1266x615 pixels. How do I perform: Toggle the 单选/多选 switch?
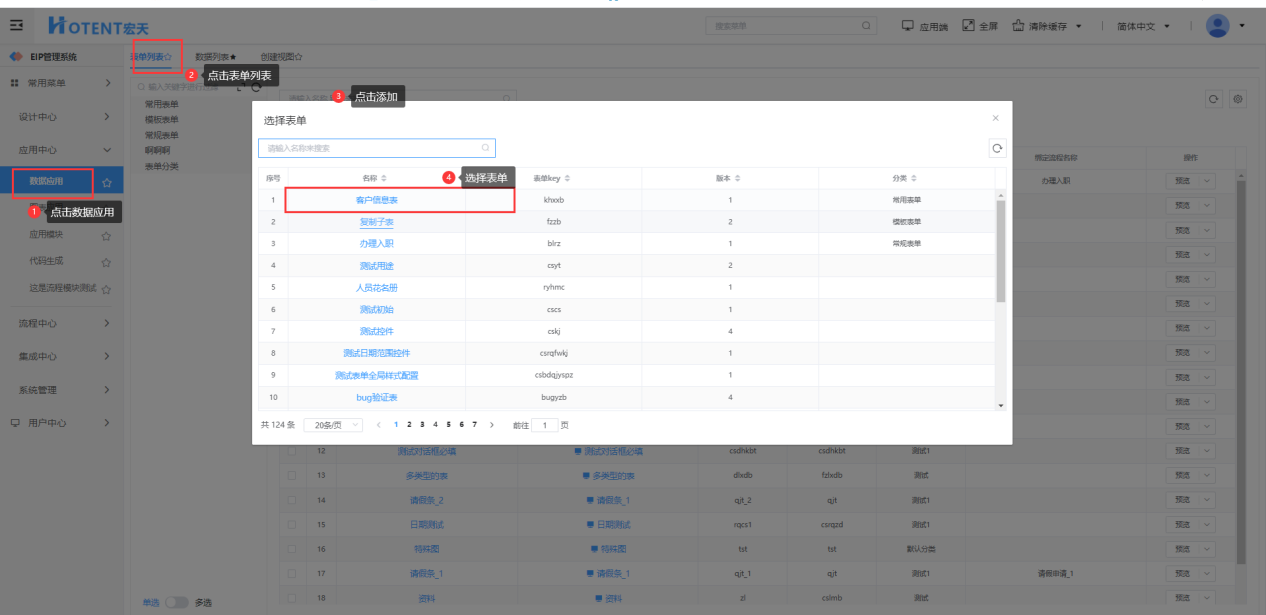[176, 602]
